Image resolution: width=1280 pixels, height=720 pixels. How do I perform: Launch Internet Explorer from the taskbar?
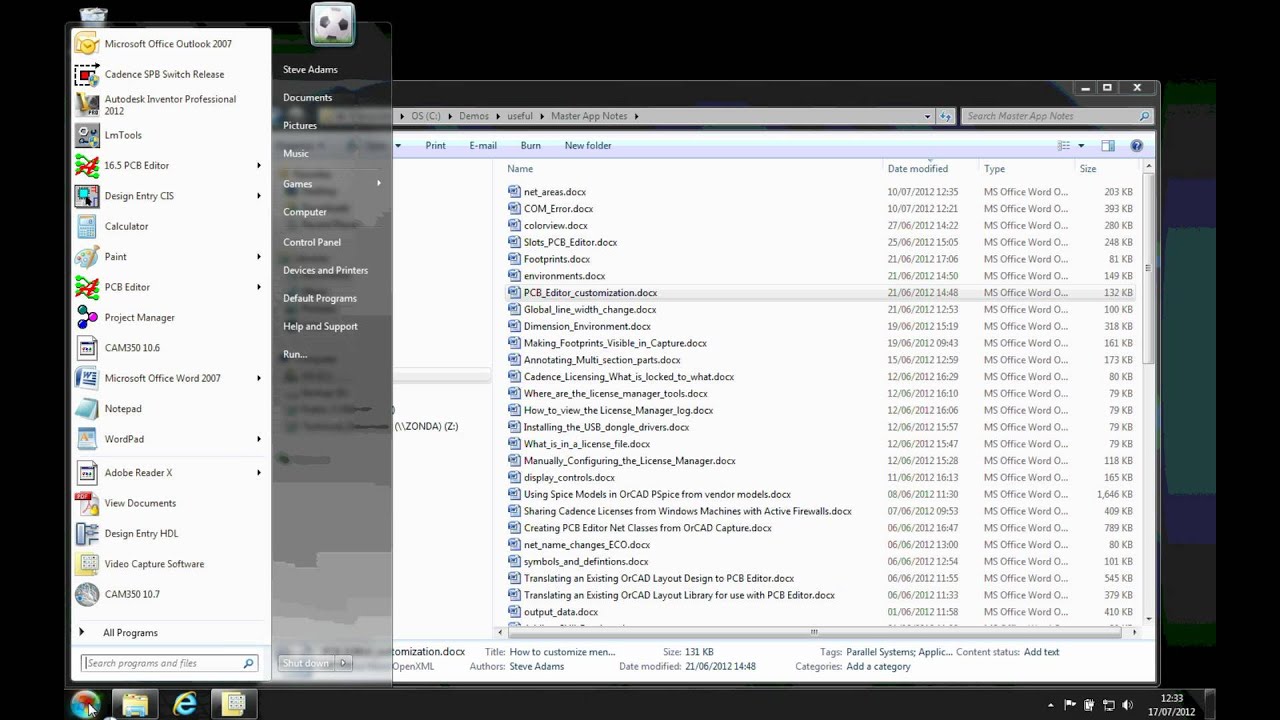185,704
